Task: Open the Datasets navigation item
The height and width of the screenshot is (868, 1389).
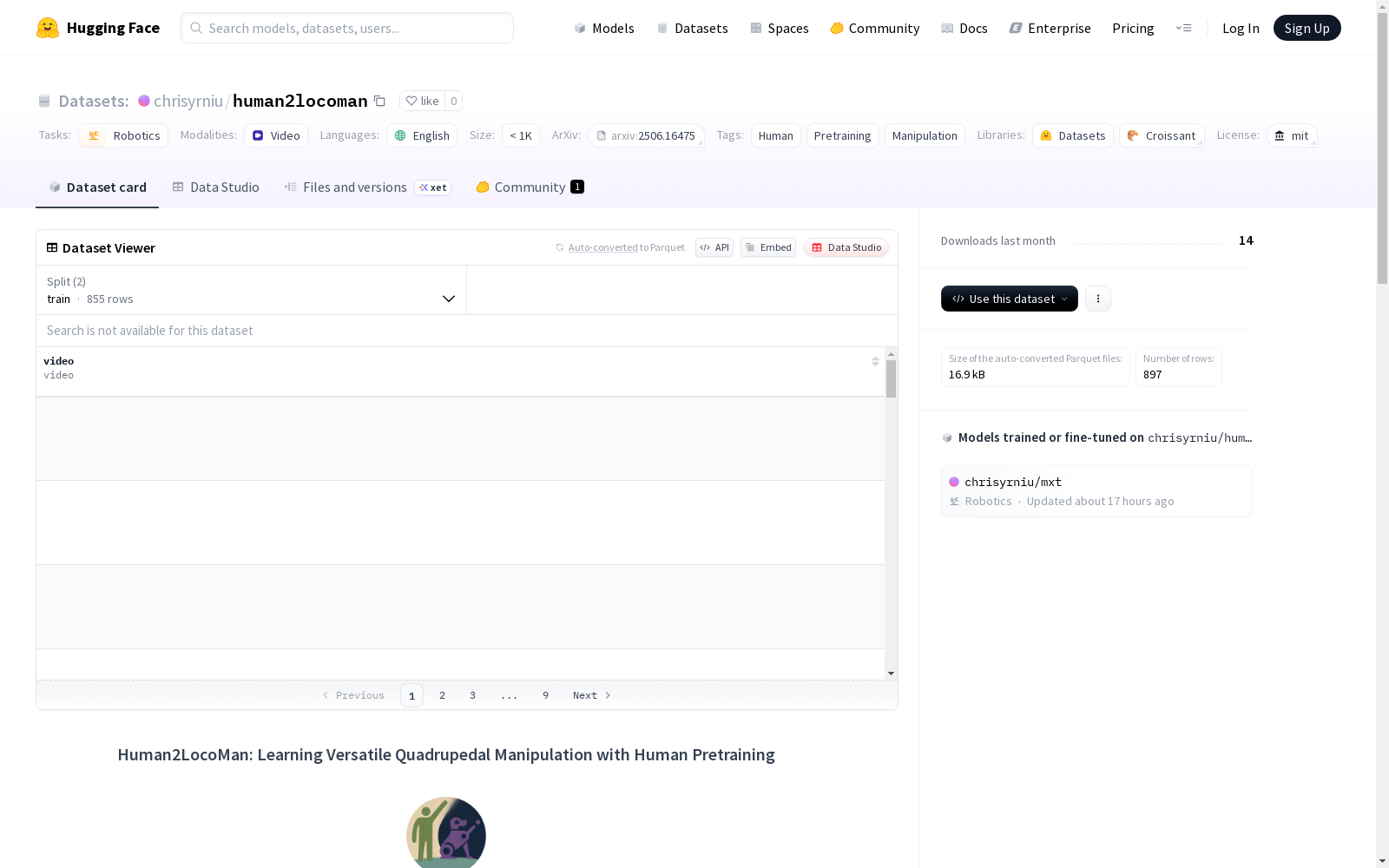Action: [x=692, y=28]
